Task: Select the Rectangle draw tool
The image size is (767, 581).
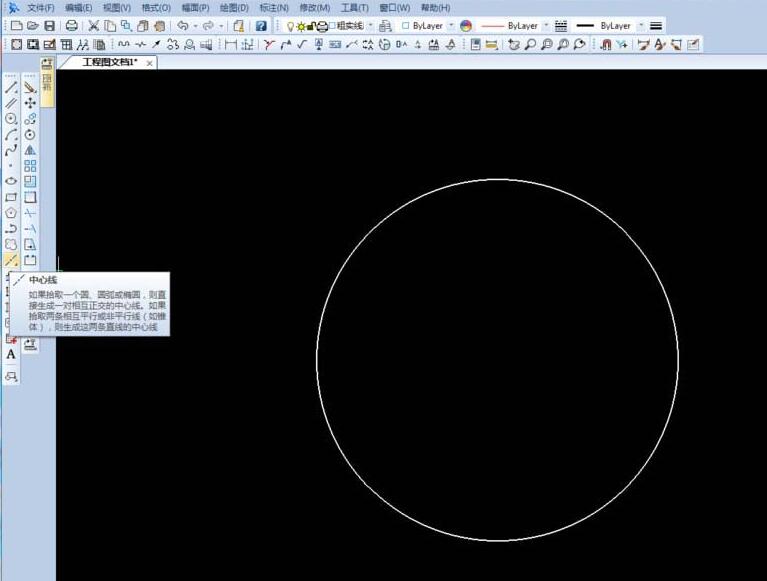Action: [11, 197]
